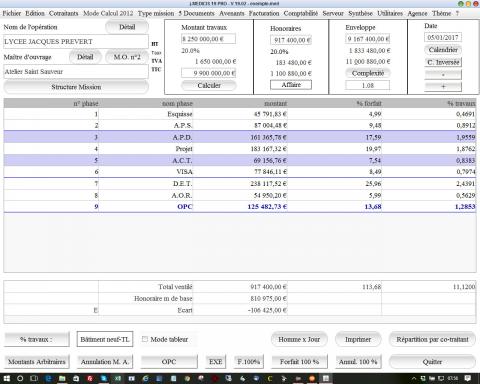Click the 917 400,00 € Honoraires field
The height and width of the screenshot is (384, 480).
tap(291, 40)
